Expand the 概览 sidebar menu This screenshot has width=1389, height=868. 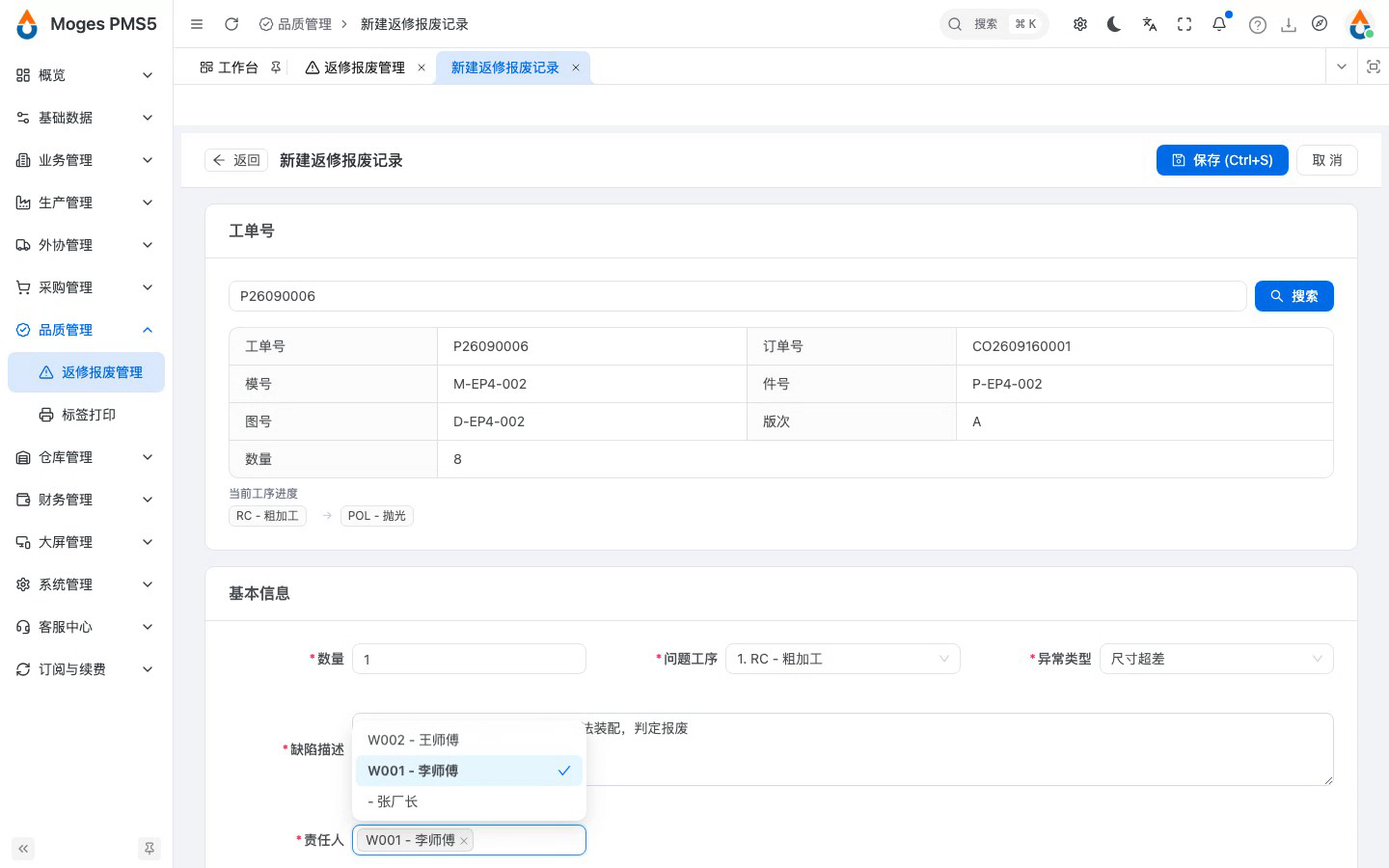86,75
